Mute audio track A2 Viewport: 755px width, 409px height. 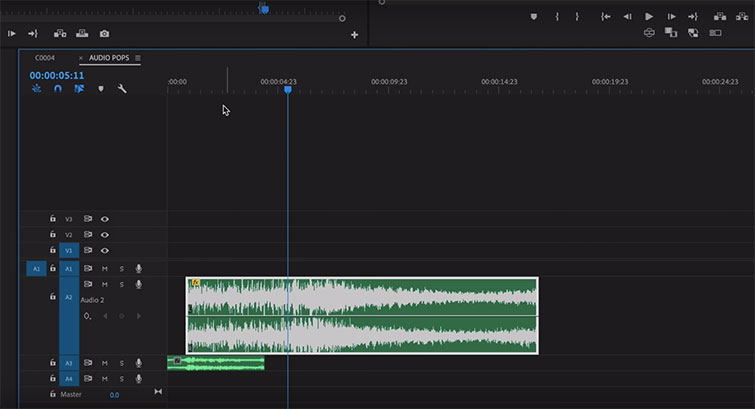104,284
